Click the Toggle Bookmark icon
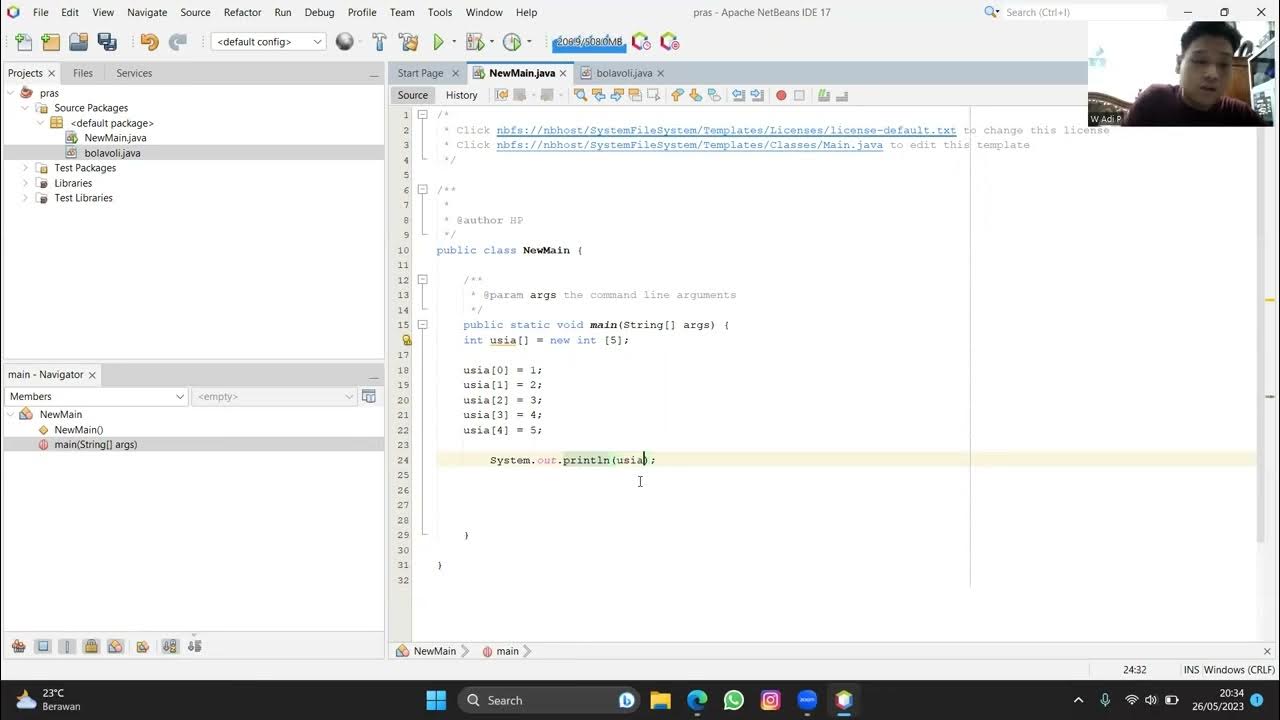Viewport: 1280px width, 720px height. click(714, 95)
